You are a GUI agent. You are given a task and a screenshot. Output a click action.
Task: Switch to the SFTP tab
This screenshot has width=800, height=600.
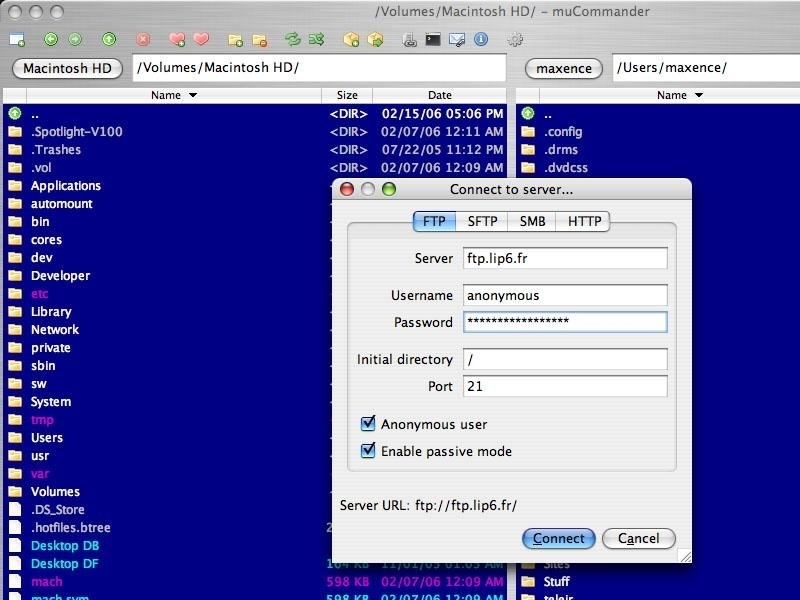[482, 221]
